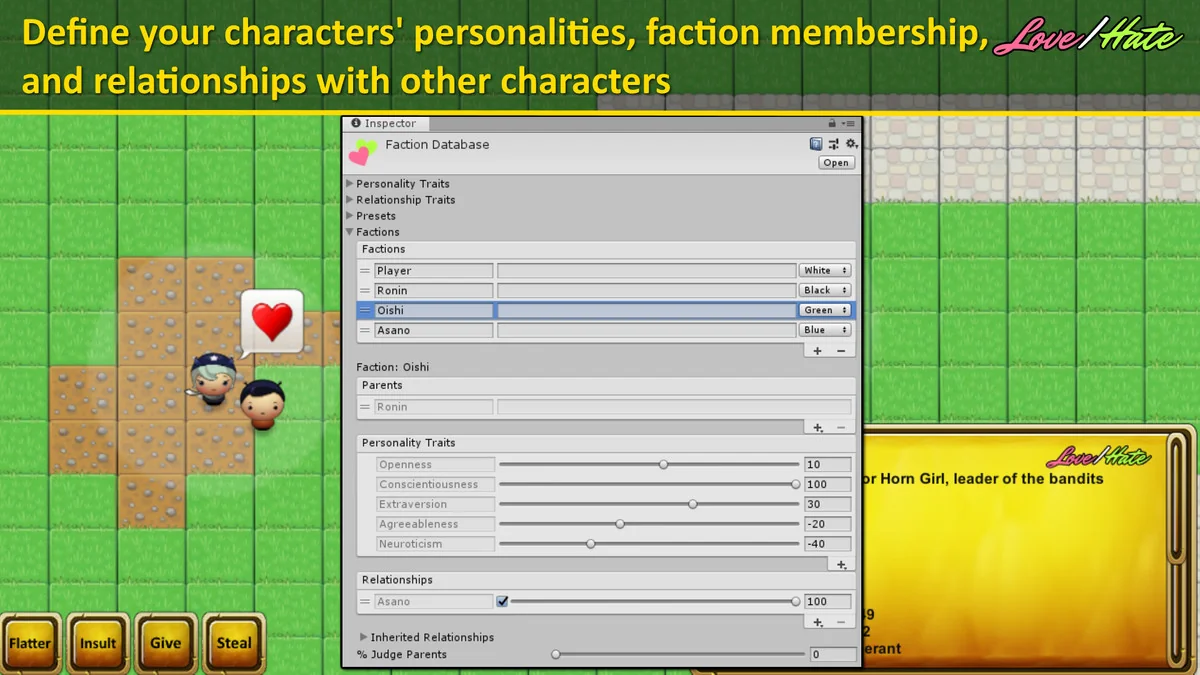Image resolution: width=1200 pixels, height=675 pixels.
Task: Click the heart speech bubble above characters
Action: [271, 321]
